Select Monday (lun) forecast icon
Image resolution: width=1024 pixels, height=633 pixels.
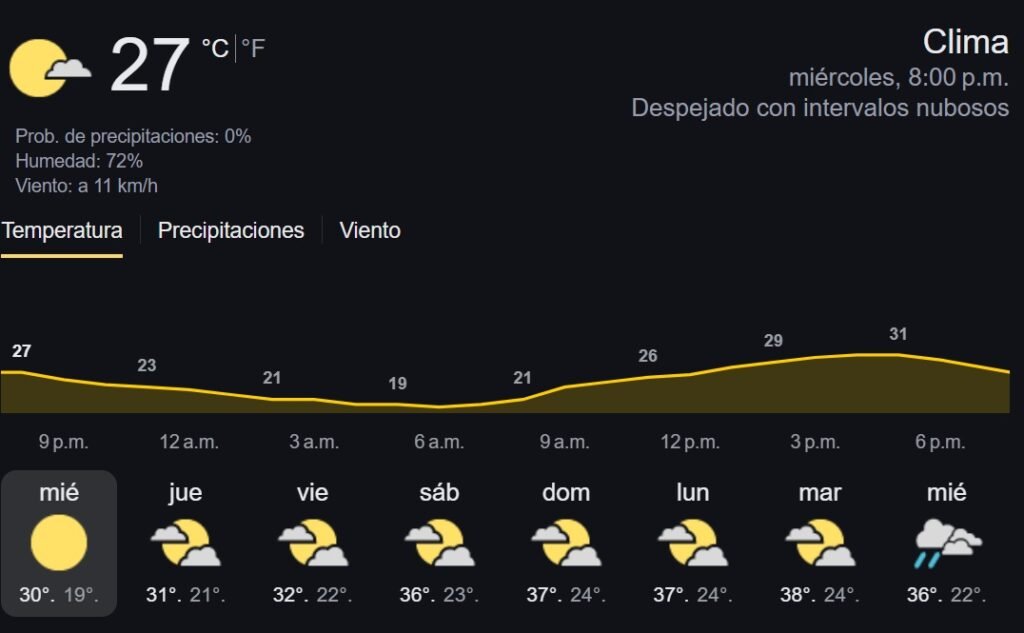click(693, 542)
